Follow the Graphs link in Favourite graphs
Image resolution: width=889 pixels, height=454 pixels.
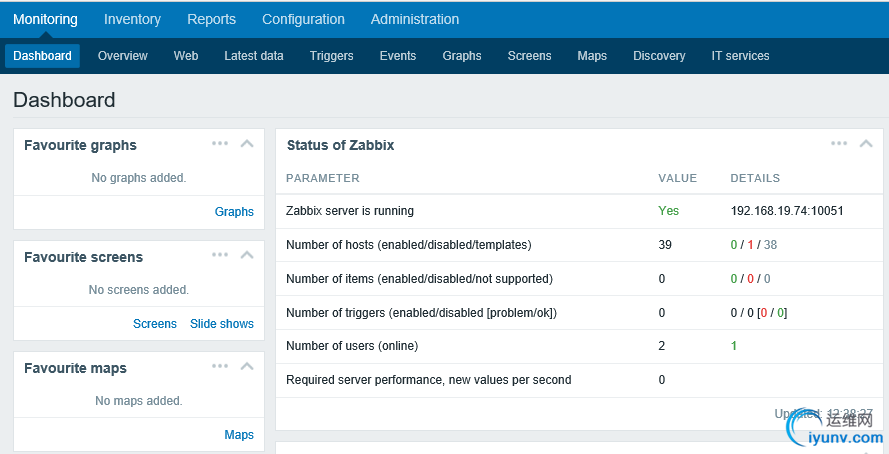click(x=234, y=211)
